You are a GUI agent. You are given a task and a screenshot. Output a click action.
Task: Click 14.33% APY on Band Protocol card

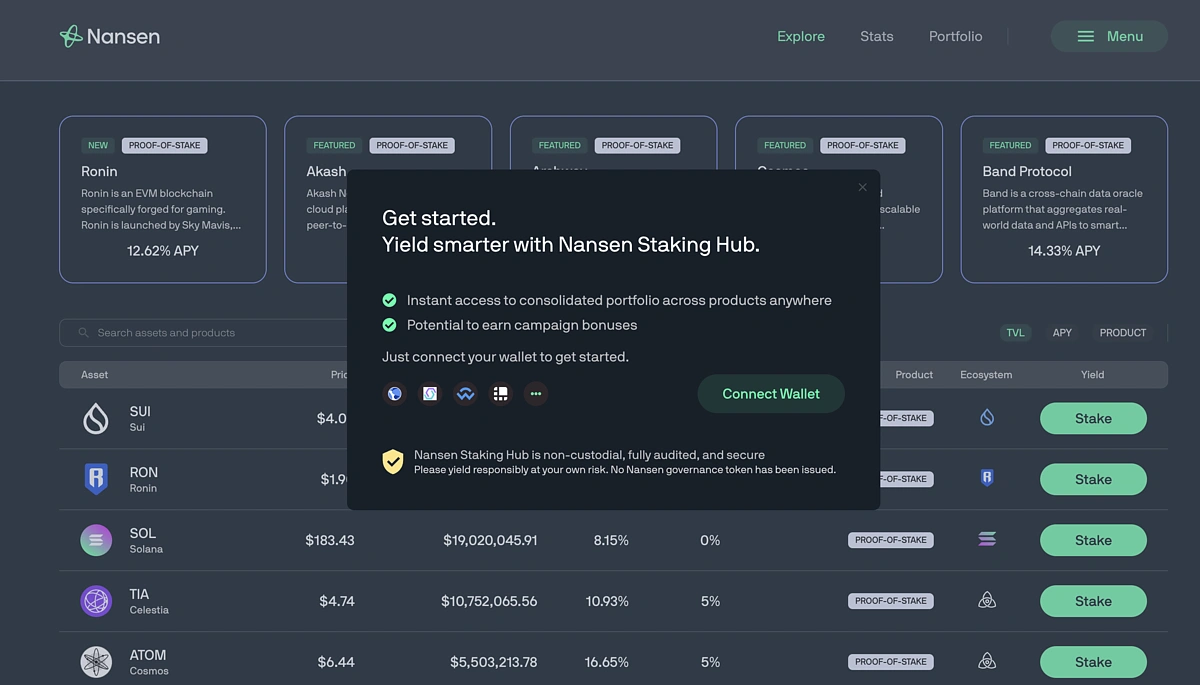click(1064, 251)
